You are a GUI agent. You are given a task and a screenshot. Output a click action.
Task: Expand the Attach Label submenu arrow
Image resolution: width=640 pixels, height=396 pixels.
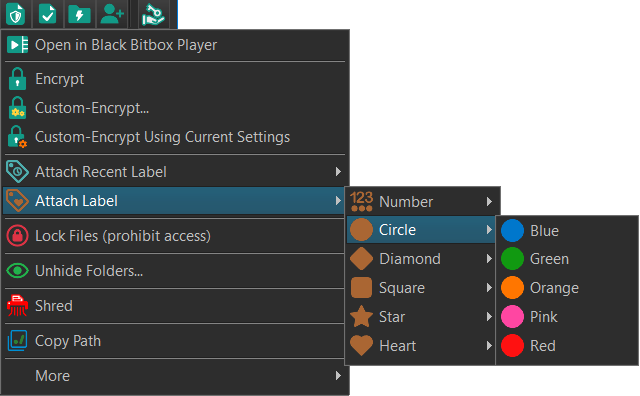pos(338,200)
